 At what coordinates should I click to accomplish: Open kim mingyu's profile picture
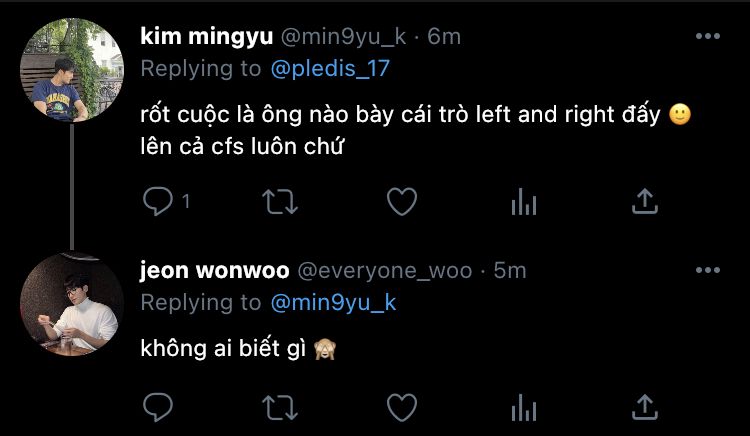click(72, 70)
